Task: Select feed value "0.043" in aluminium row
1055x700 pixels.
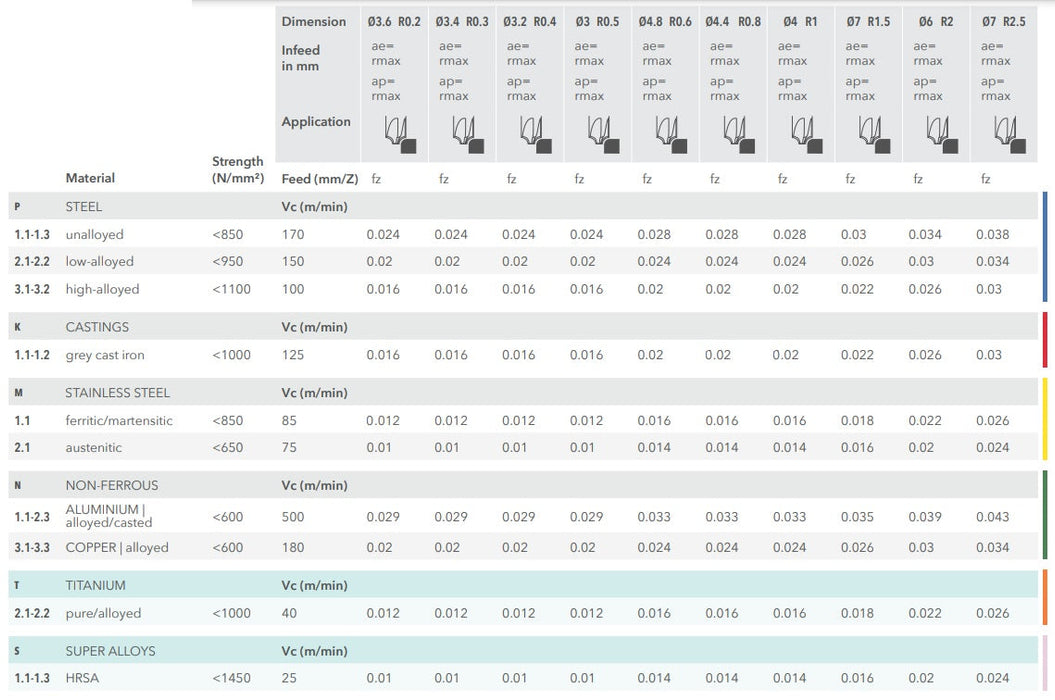Action: tap(992, 517)
